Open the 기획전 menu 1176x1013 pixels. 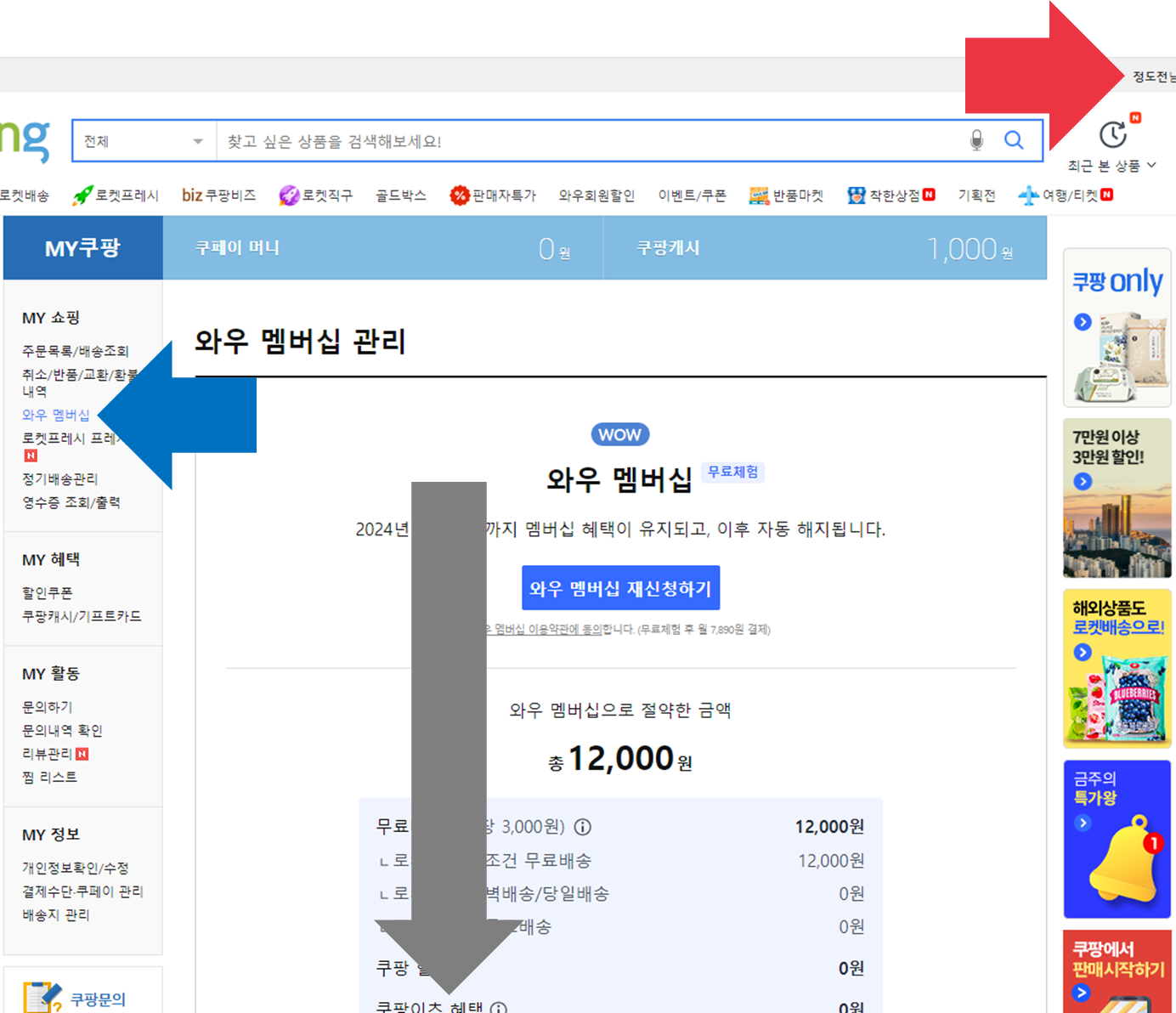point(976,195)
